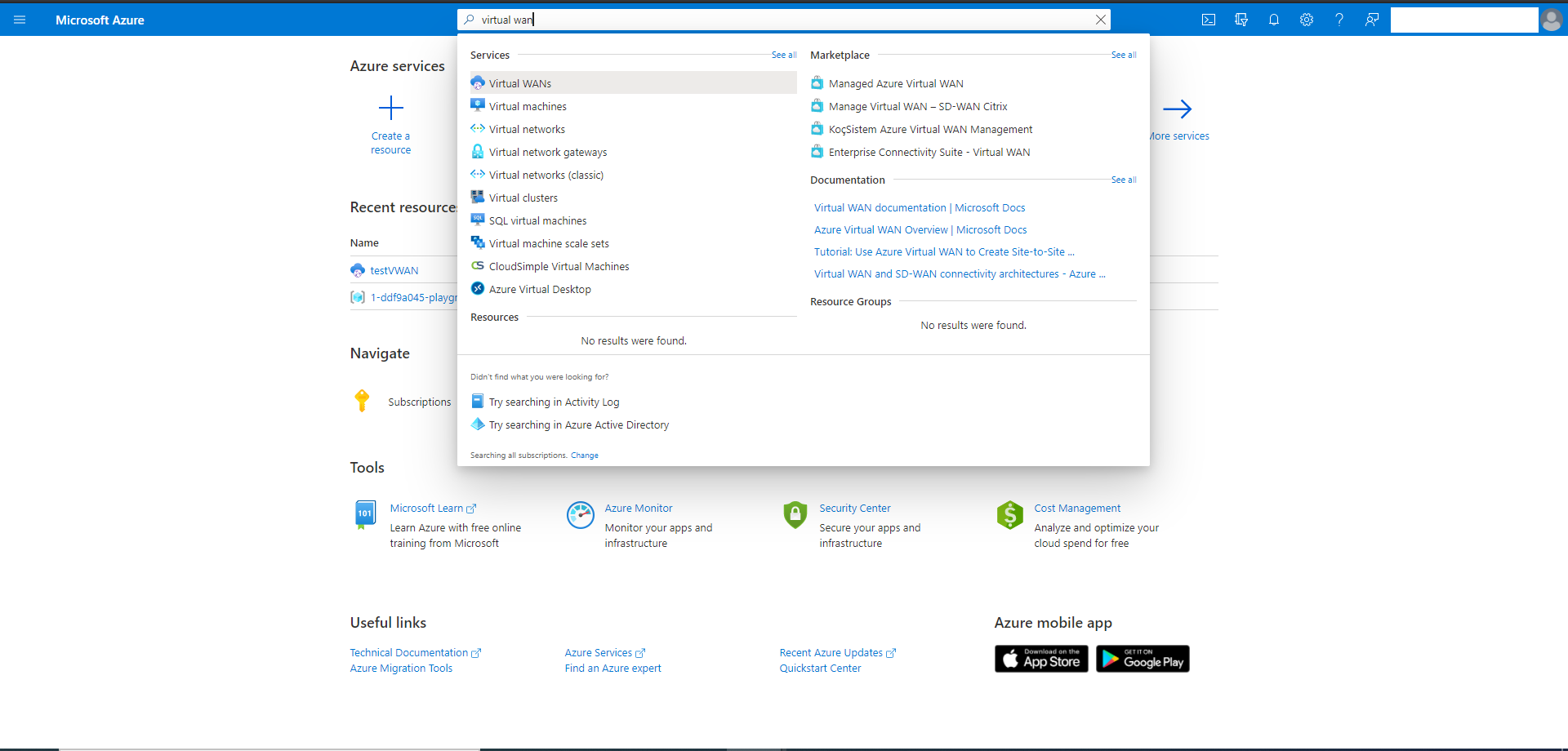This screenshot has height=751, width=1568.
Task: Open the Feedback icon
Action: (1372, 20)
